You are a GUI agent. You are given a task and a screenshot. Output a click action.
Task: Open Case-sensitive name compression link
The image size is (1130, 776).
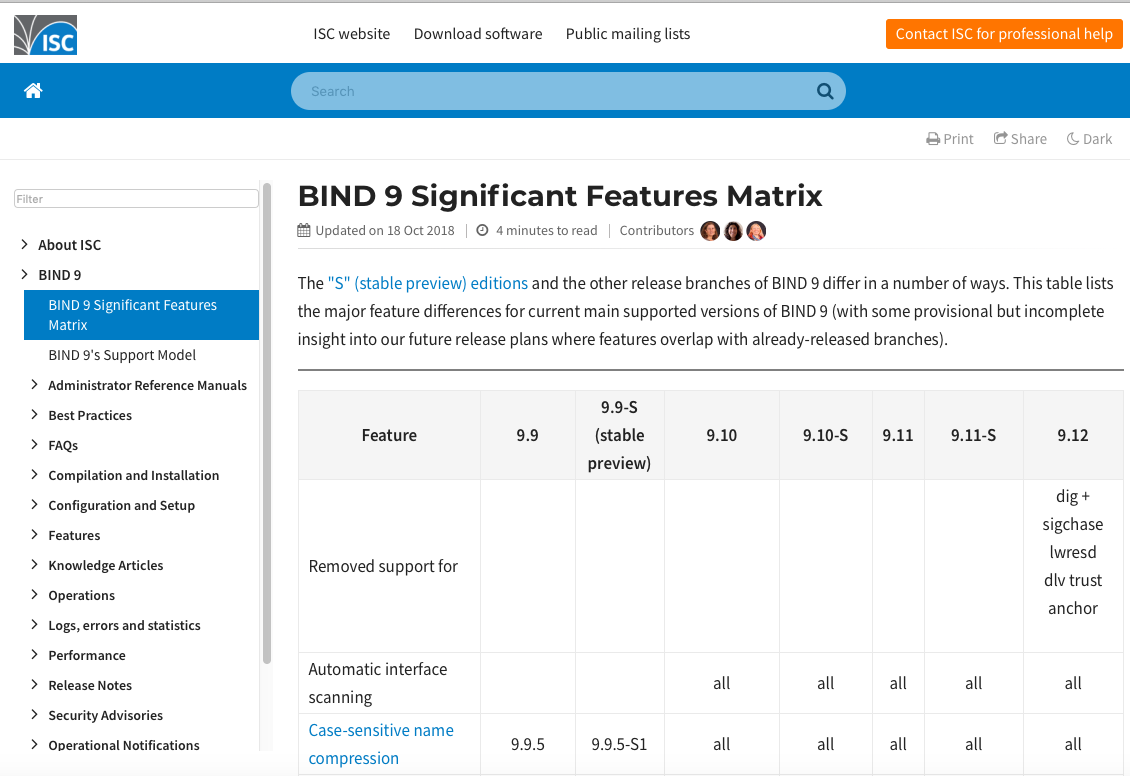(x=381, y=744)
